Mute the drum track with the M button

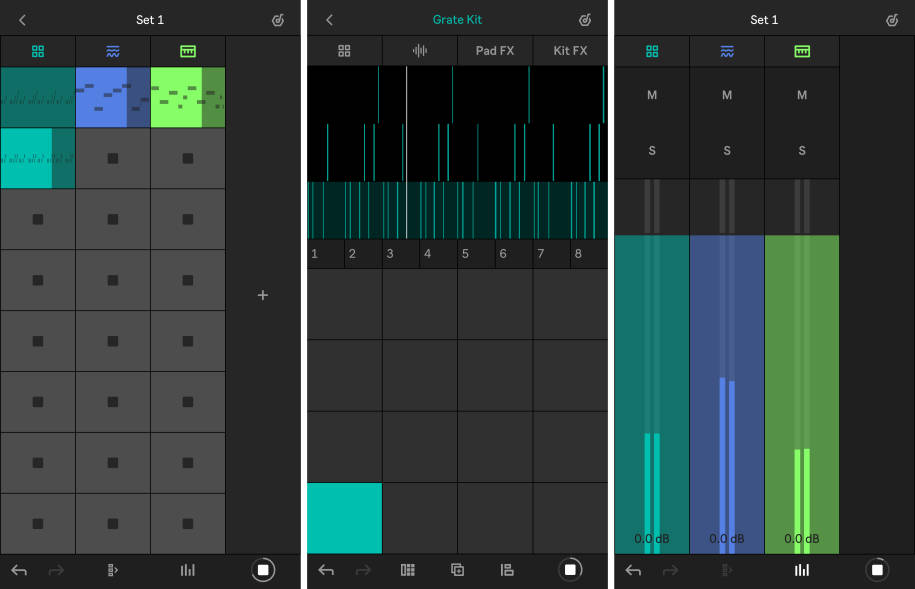pos(651,95)
